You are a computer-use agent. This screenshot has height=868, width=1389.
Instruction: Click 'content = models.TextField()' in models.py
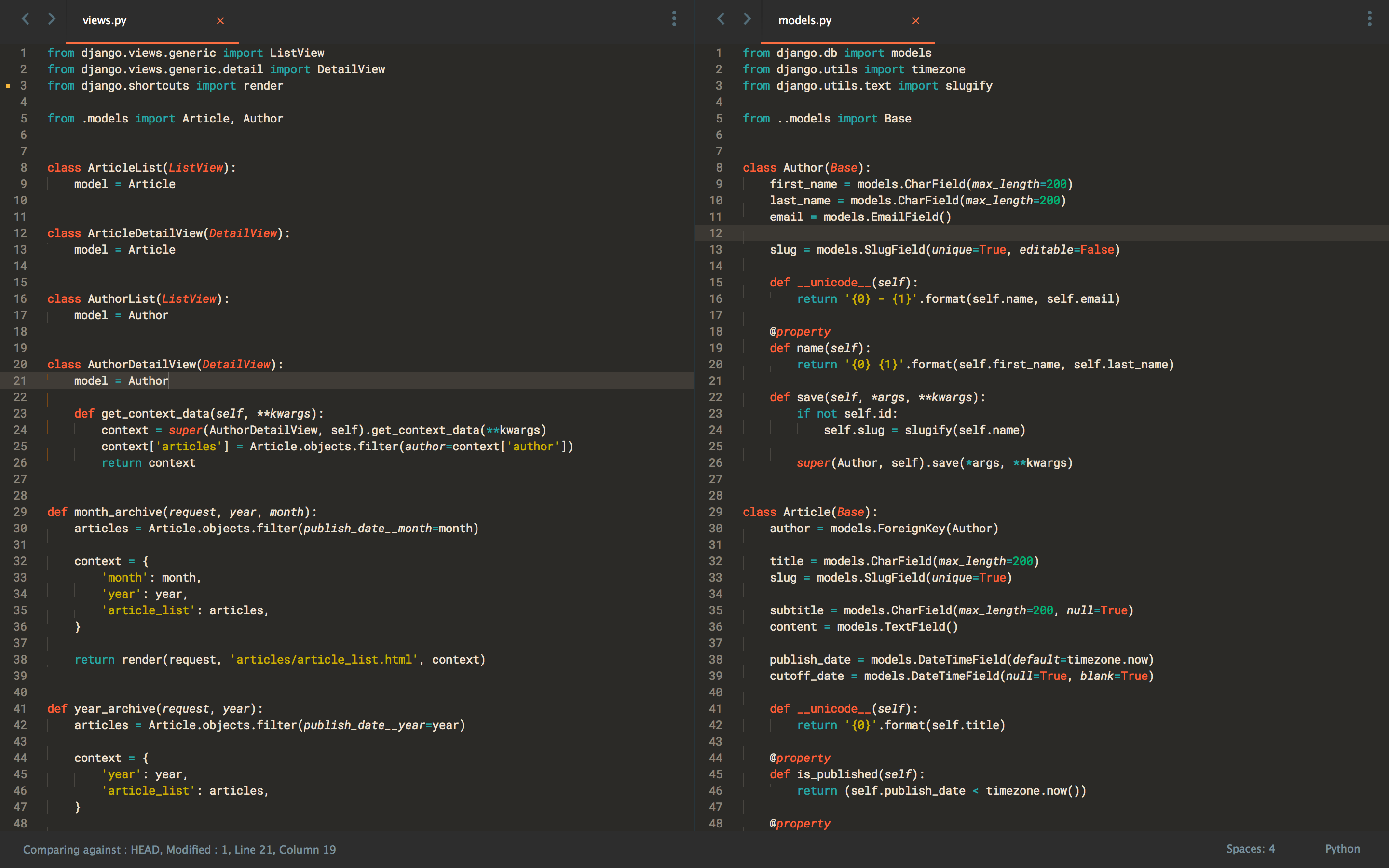[864, 626]
